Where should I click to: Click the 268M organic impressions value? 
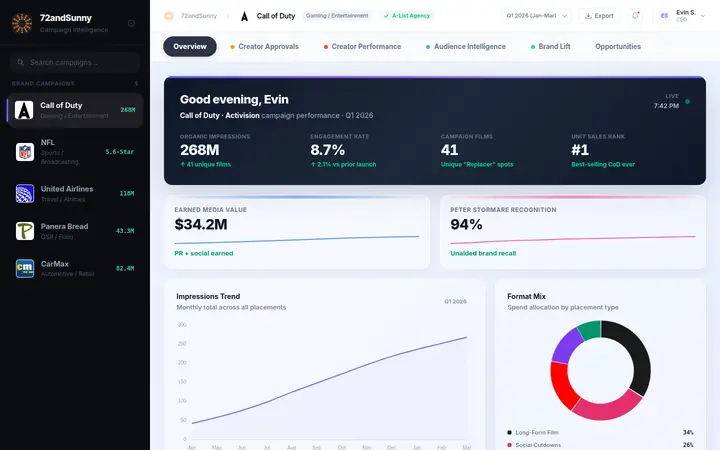pyautogui.click(x=199, y=150)
